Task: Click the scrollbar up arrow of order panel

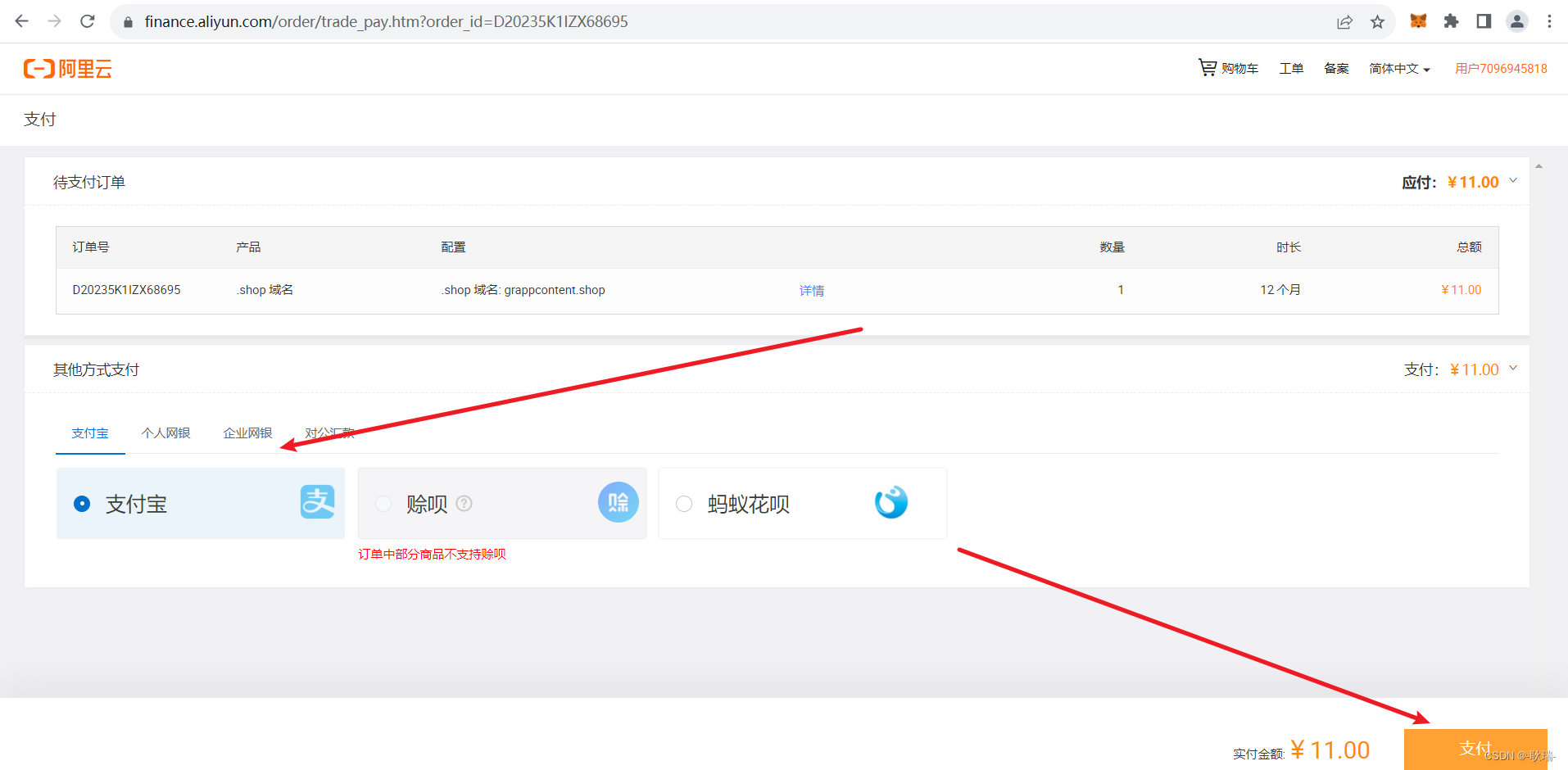Action: click(x=1539, y=166)
